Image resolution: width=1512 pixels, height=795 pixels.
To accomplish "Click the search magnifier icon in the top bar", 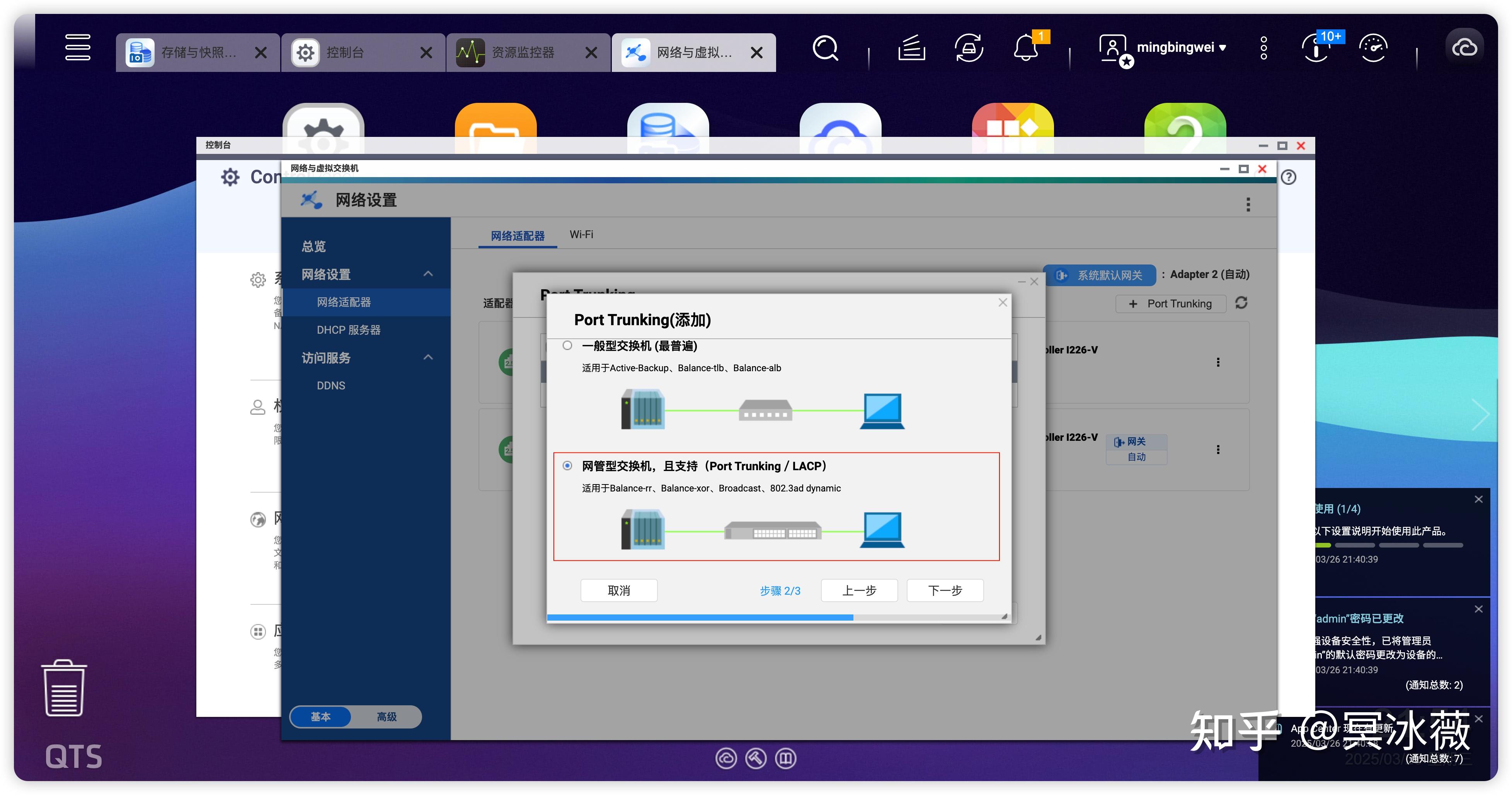I will 825,48.
